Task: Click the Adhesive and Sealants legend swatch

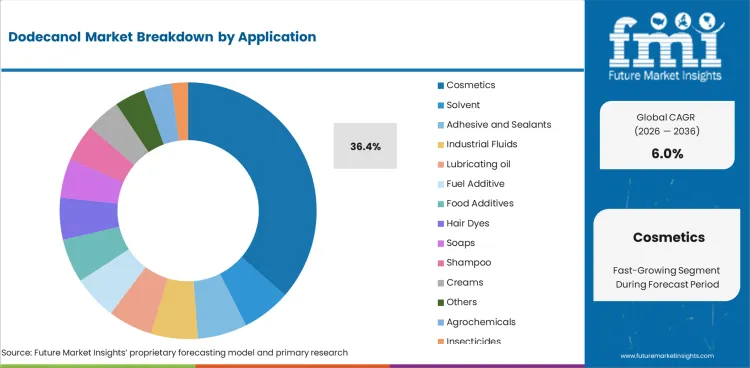Action: tap(441, 125)
